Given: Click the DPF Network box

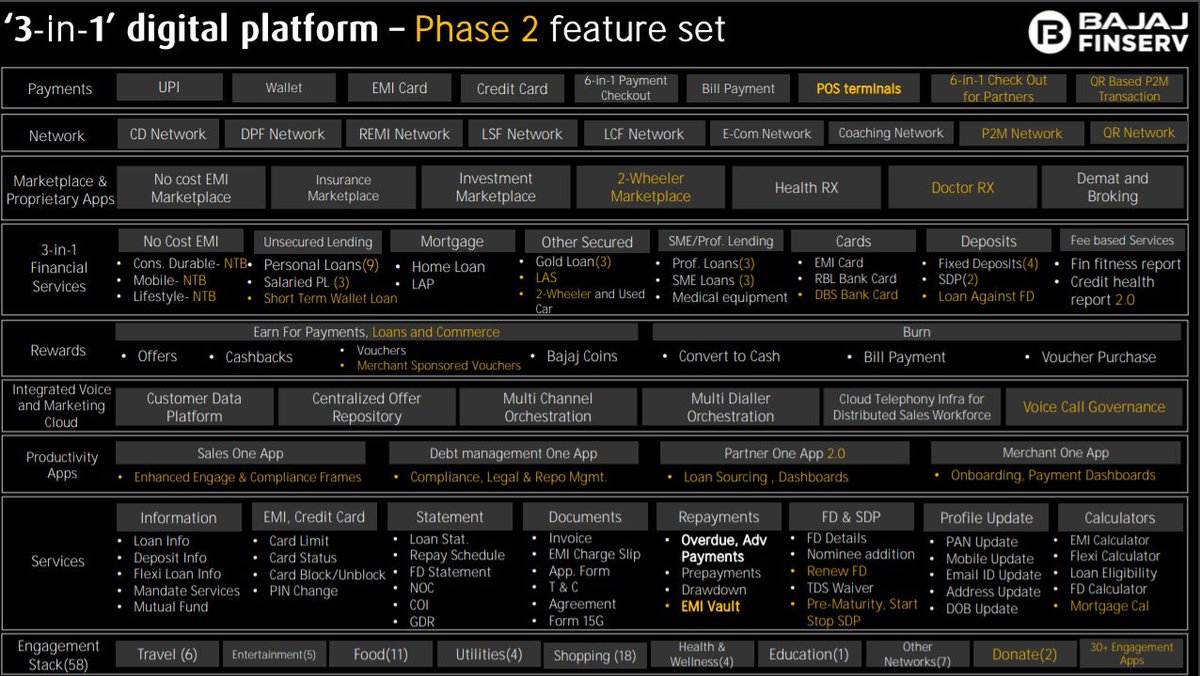Looking at the screenshot, I should pos(283,133).
